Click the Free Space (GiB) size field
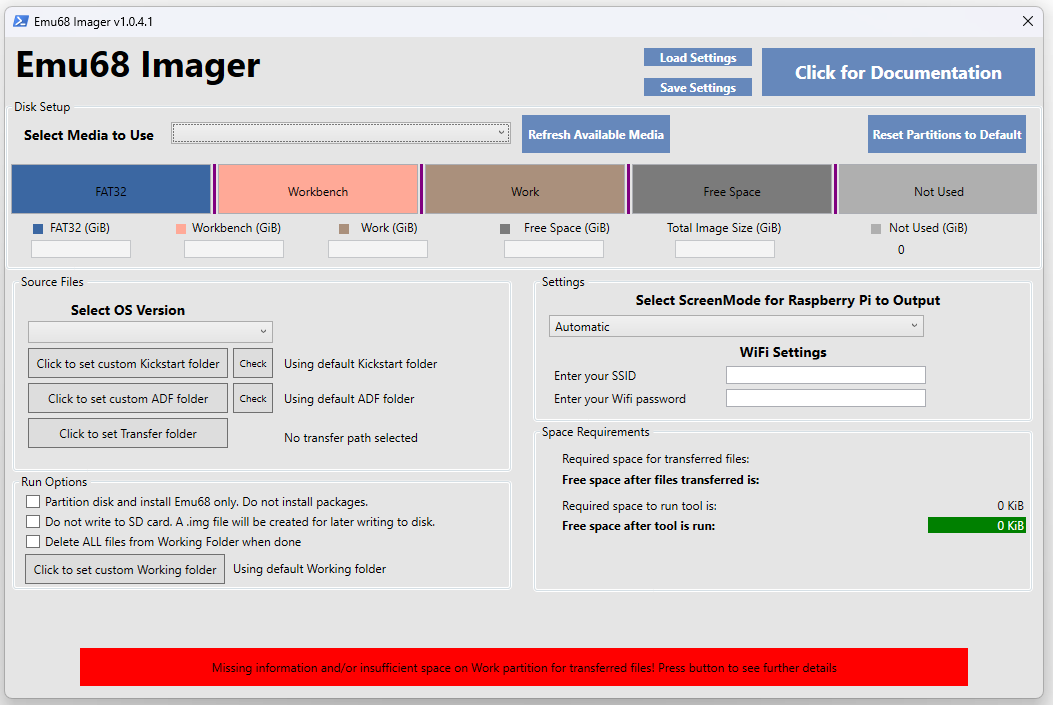The image size is (1053, 705). pos(553,249)
